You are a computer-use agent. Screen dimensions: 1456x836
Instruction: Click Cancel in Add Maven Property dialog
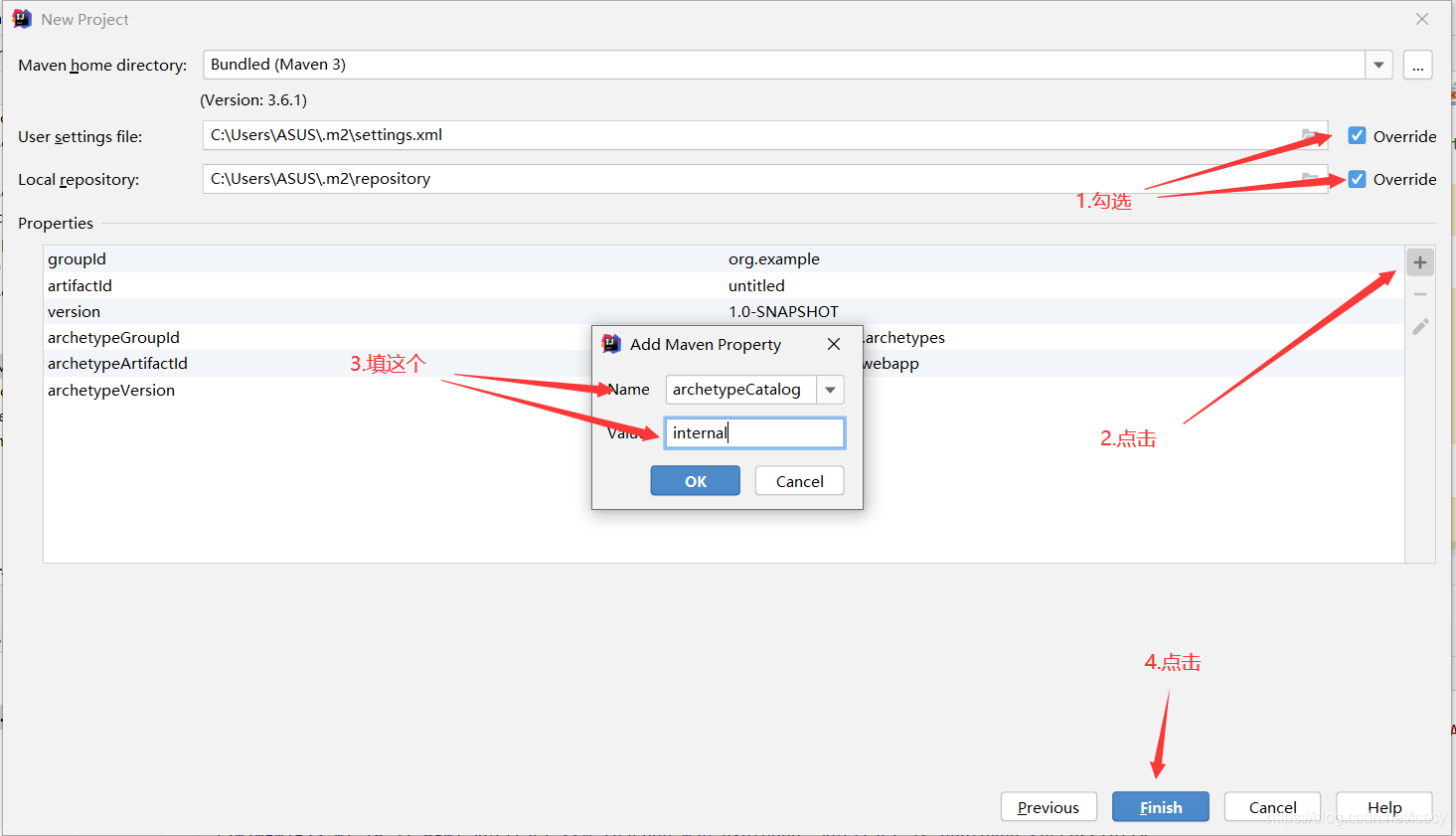799,481
